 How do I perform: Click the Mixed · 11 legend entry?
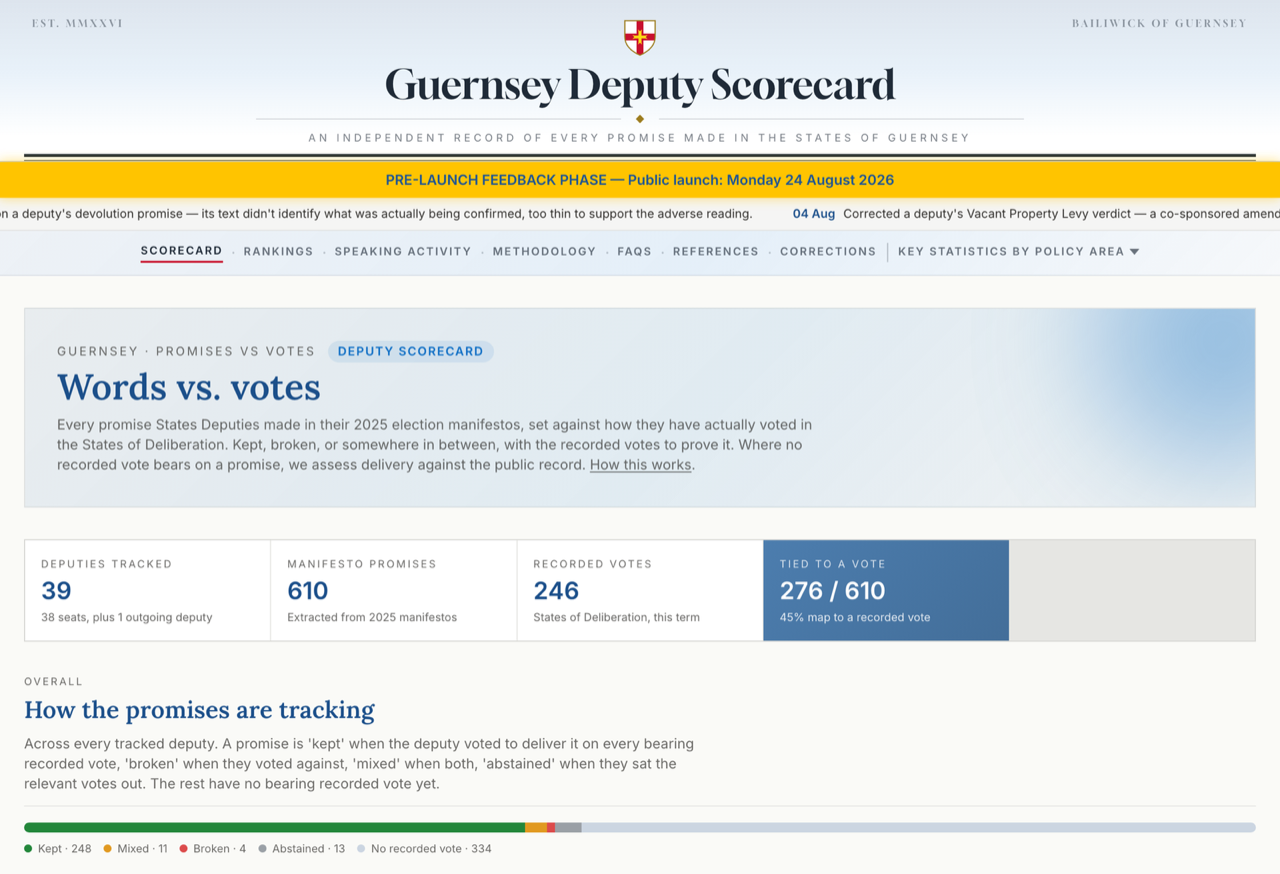[x=135, y=849]
